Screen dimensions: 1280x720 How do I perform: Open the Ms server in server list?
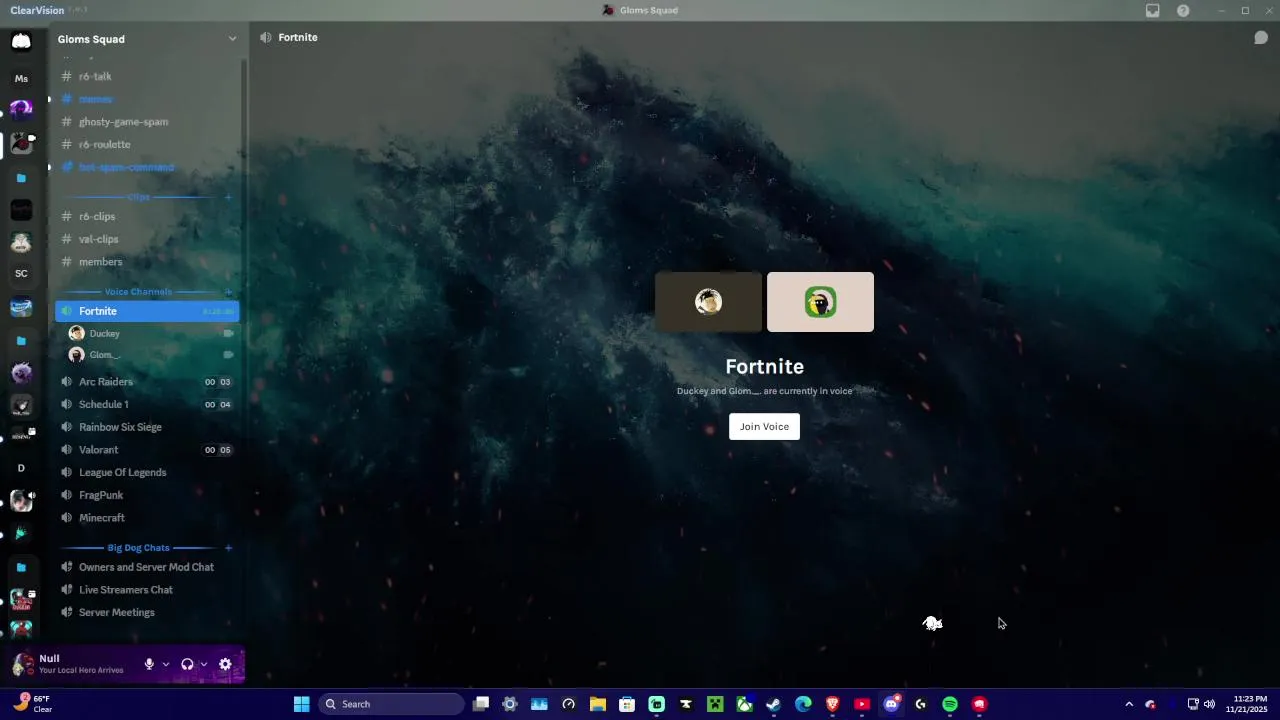point(21,78)
